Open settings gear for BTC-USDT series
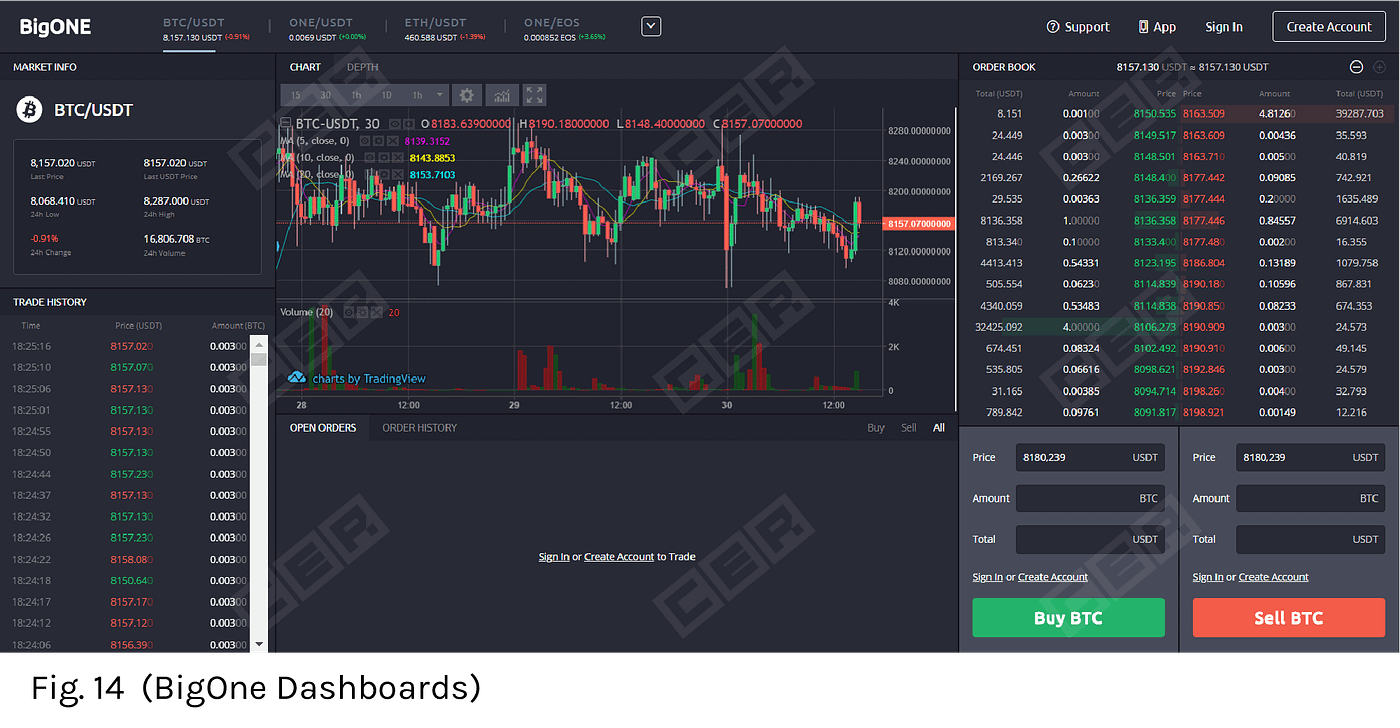Viewport: 1400px width, 728px height. (x=409, y=124)
